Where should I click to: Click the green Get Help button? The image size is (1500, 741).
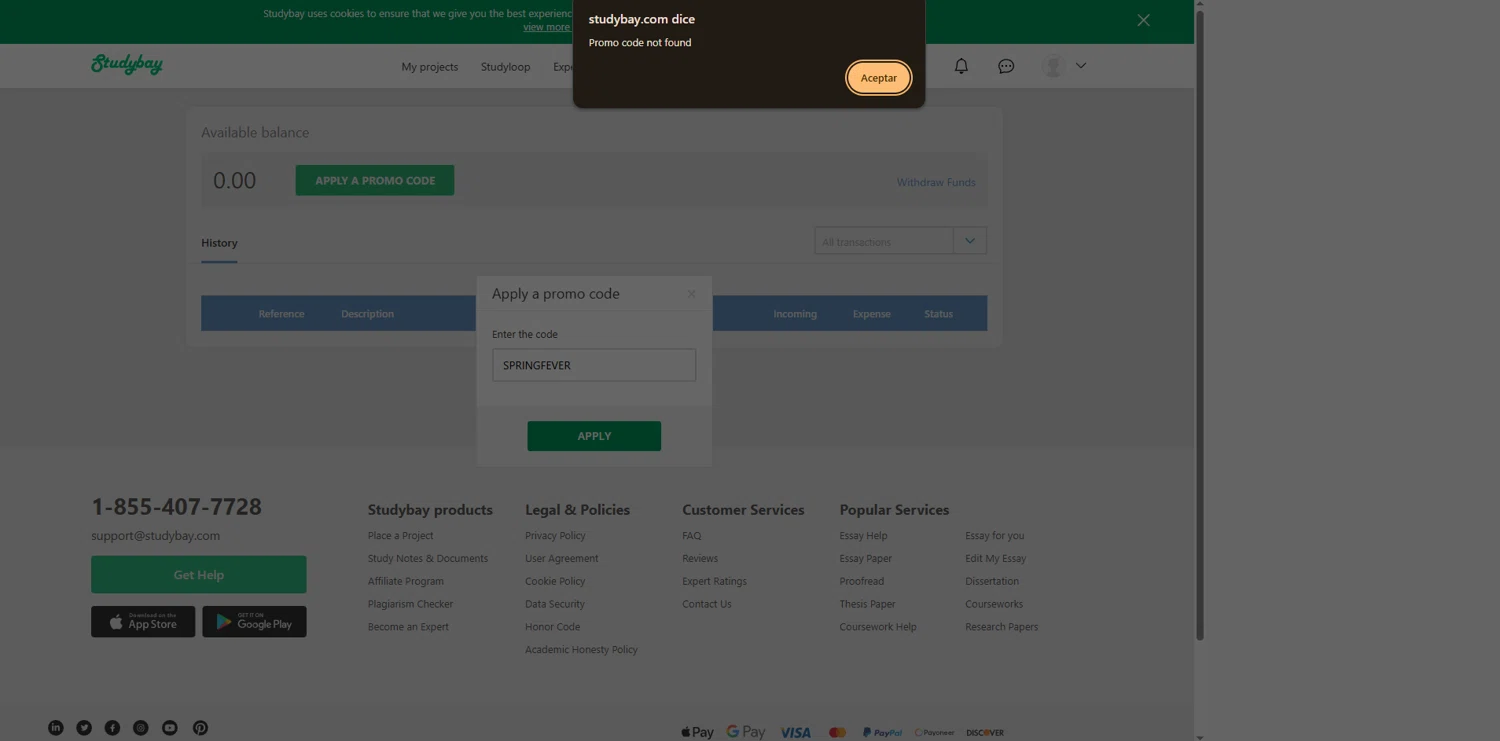[199, 575]
